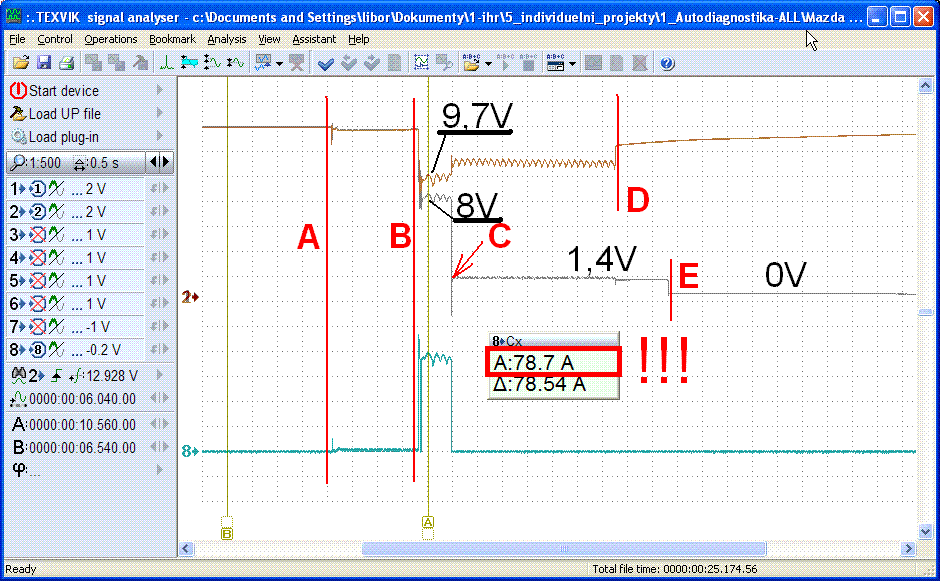Click the horizontal scrollbar thumb
The height and width of the screenshot is (581, 940).
[x=564, y=549]
